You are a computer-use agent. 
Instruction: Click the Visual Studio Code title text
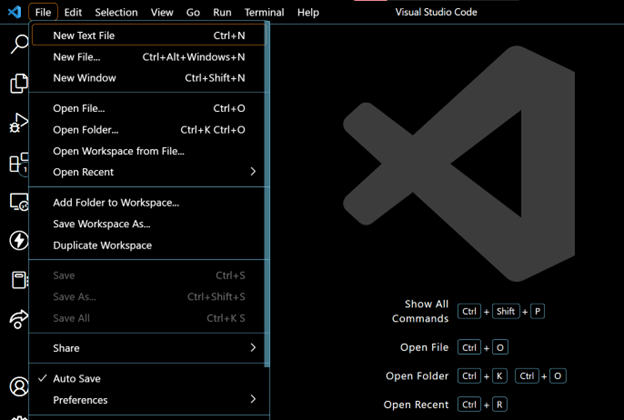click(x=436, y=12)
